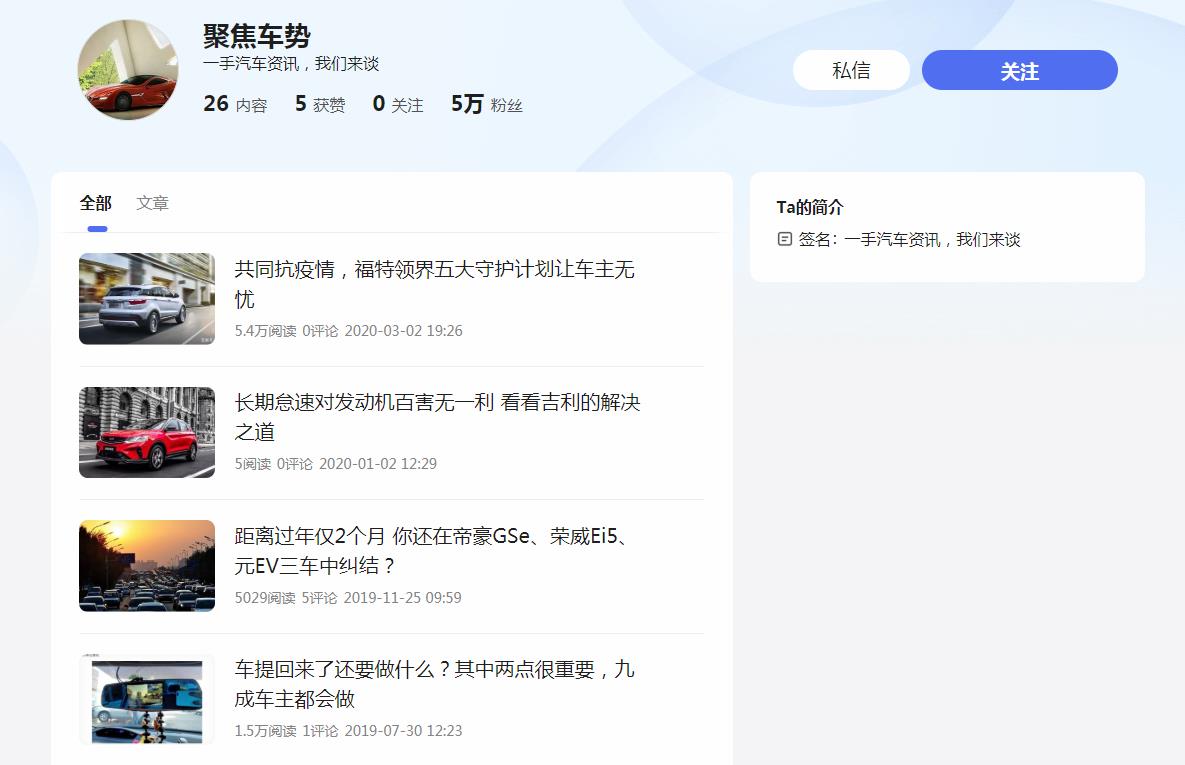
Task: Click the signature icon in Ta的简介
Action: pyautogui.click(x=784, y=239)
